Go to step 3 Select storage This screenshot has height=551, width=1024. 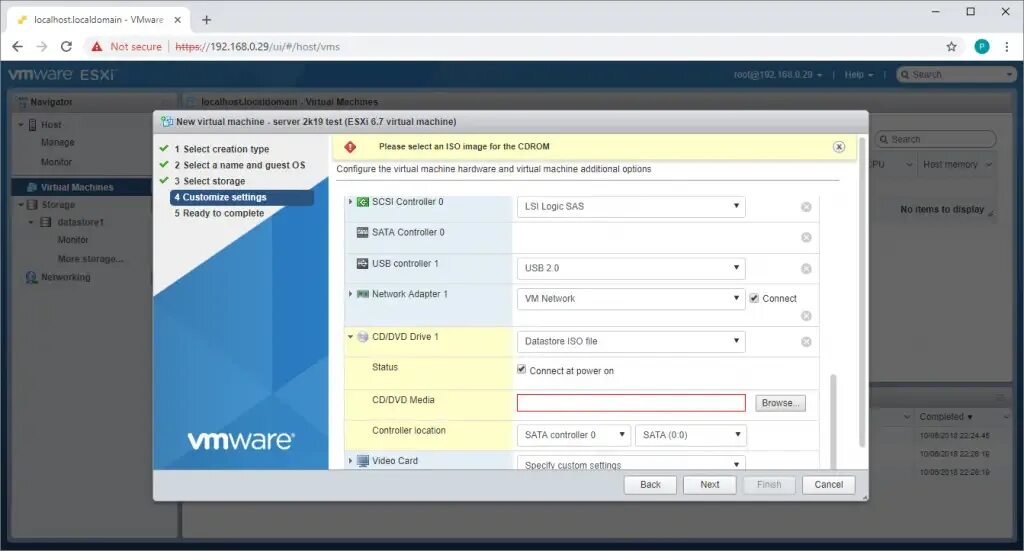click(210, 181)
